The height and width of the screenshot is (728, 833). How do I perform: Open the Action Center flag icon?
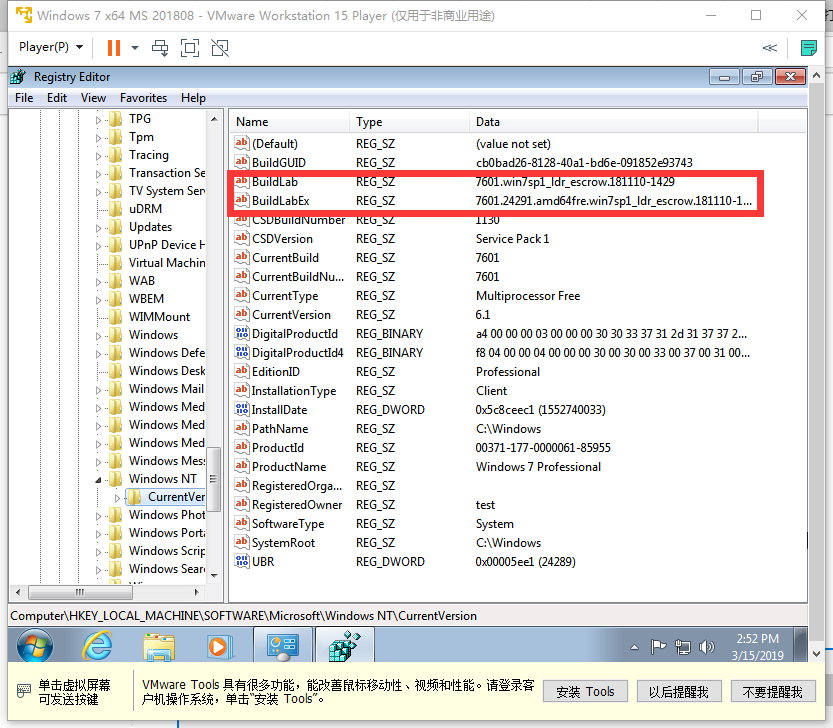click(x=658, y=647)
